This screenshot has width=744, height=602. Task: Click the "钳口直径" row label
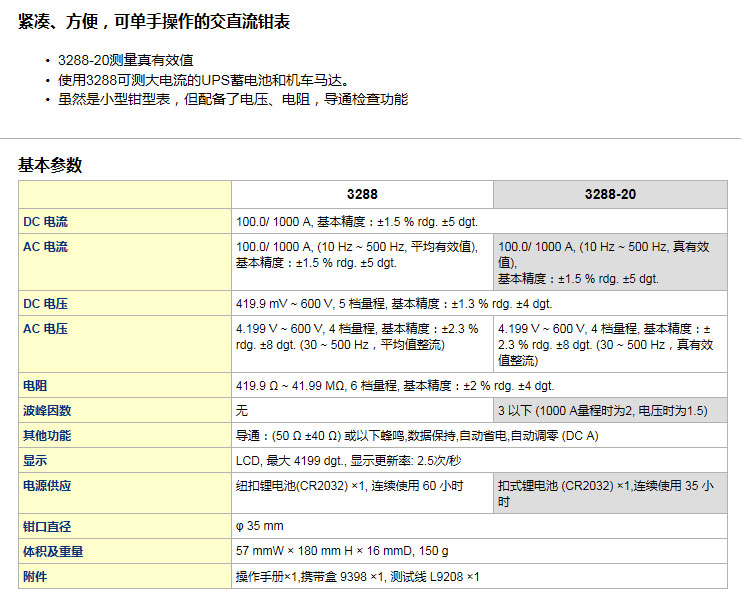(47, 526)
